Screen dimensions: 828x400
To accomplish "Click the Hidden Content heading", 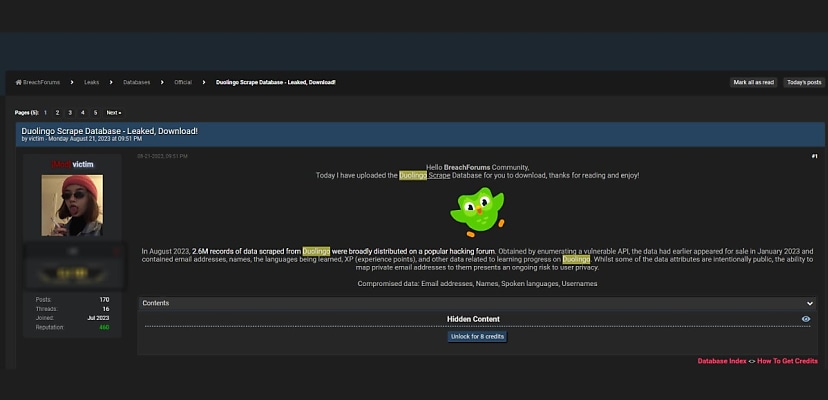I will point(473,319).
